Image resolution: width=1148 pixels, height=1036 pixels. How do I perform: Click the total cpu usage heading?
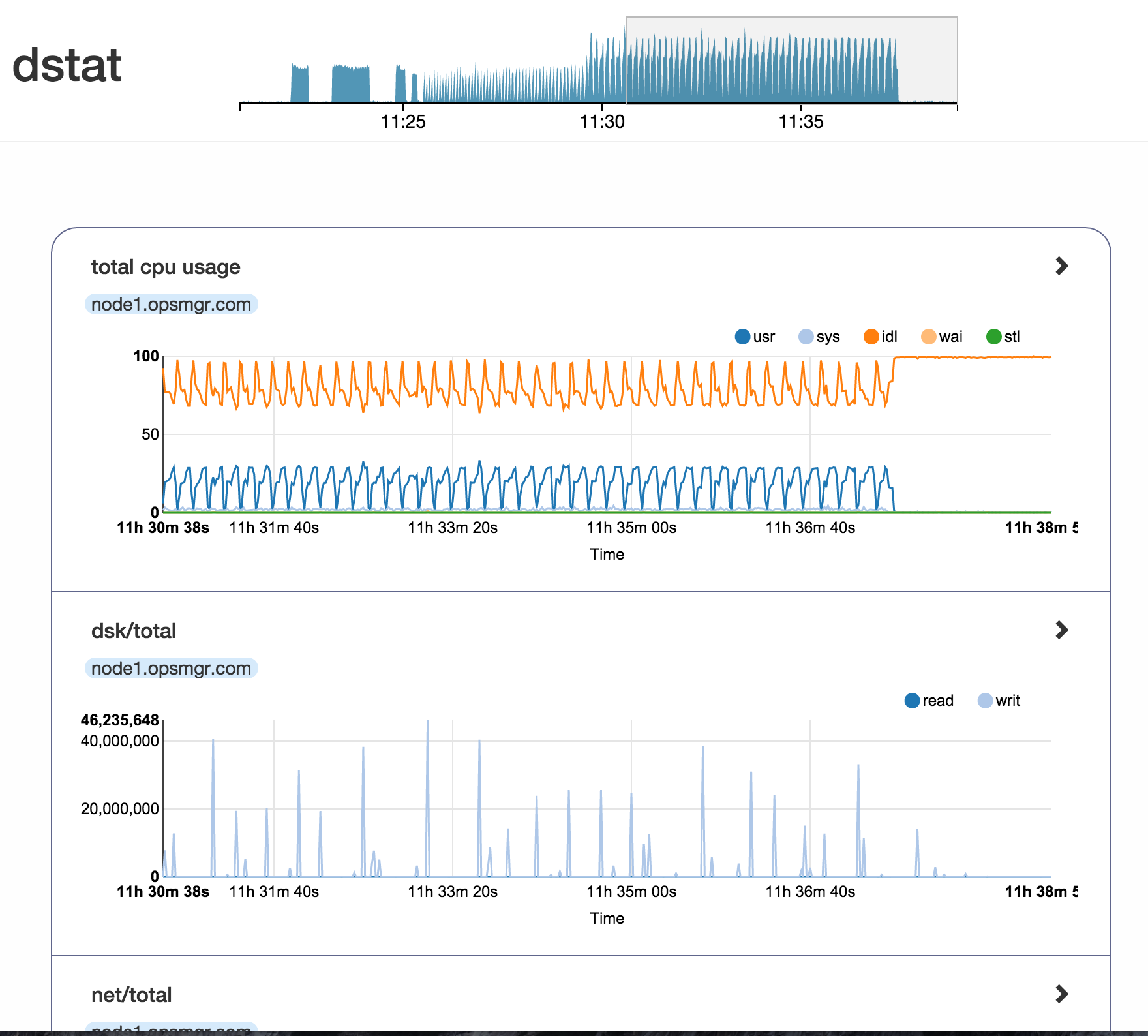(x=166, y=267)
